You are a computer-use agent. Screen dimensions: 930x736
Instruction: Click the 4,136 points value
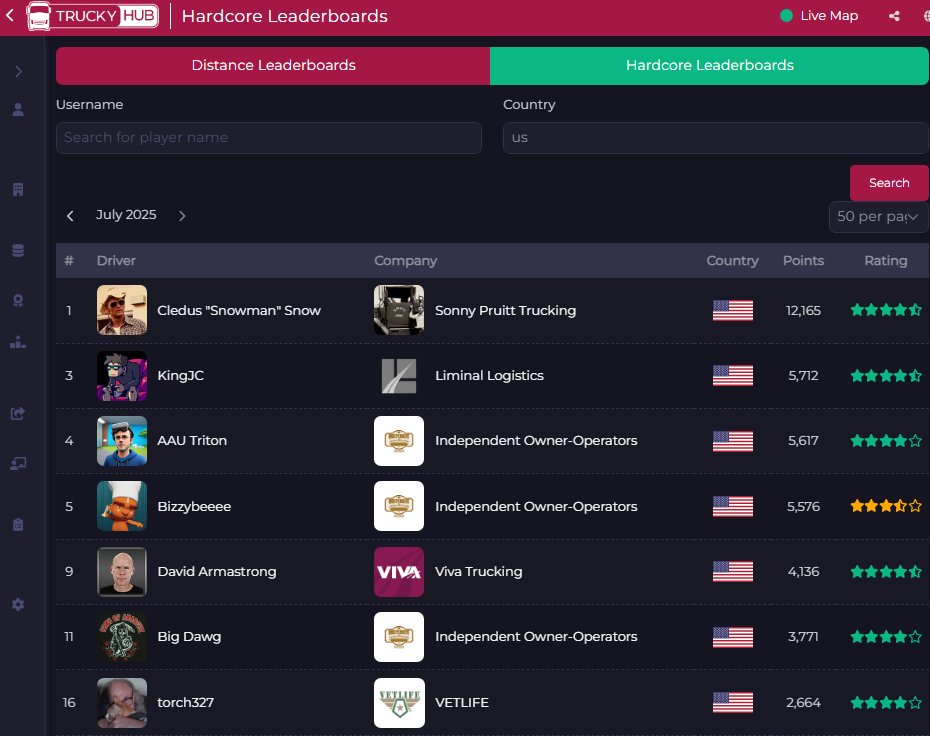[803, 572]
